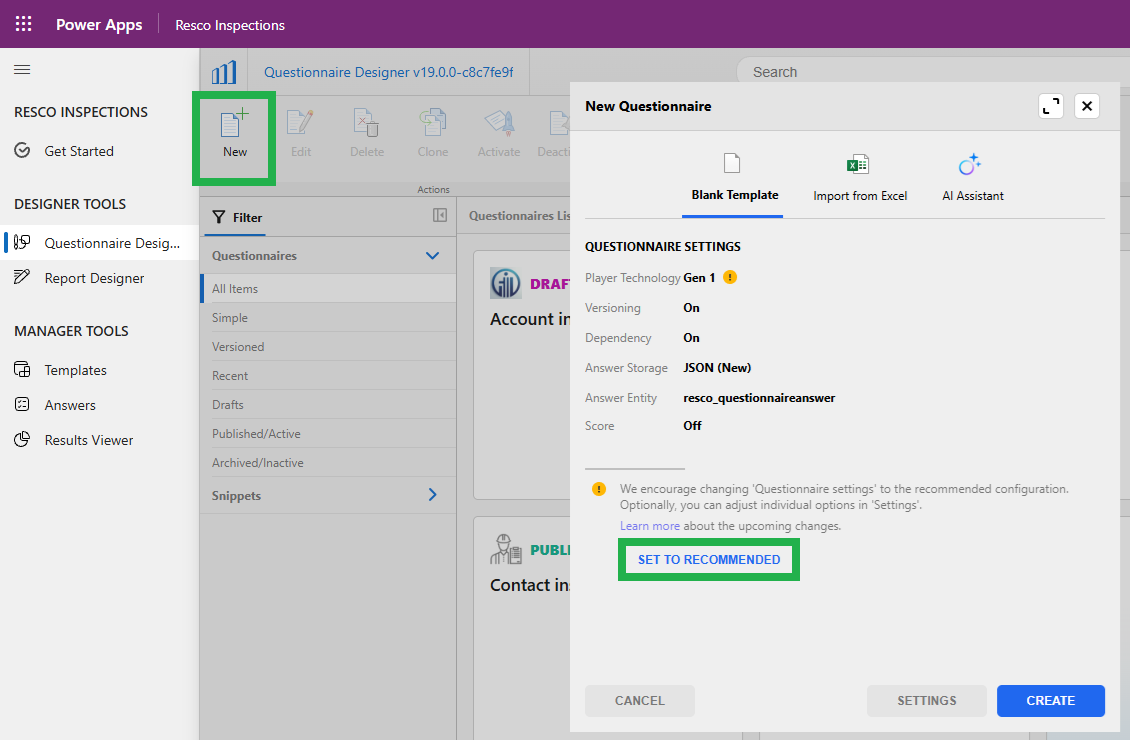Click the Set to Recommended button
This screenshot has width=1130, height=740.
tap(709, 560)
